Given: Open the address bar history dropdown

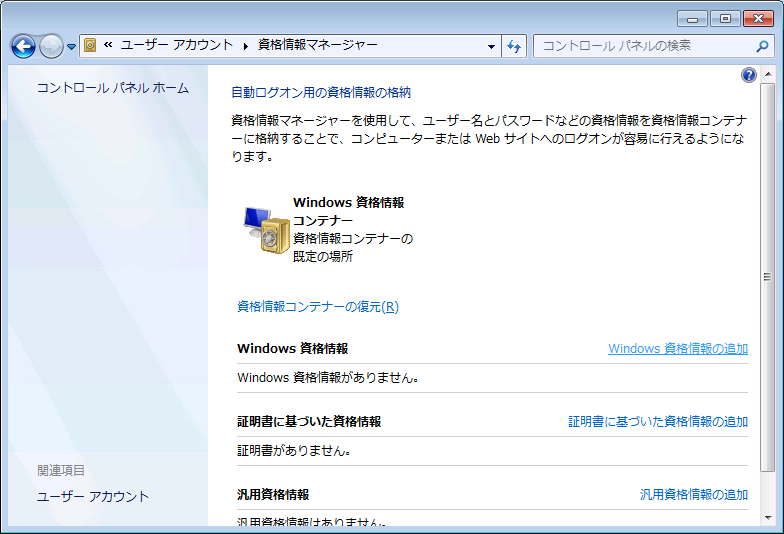Looking at the screenshot, I should [x=492, y=46].
